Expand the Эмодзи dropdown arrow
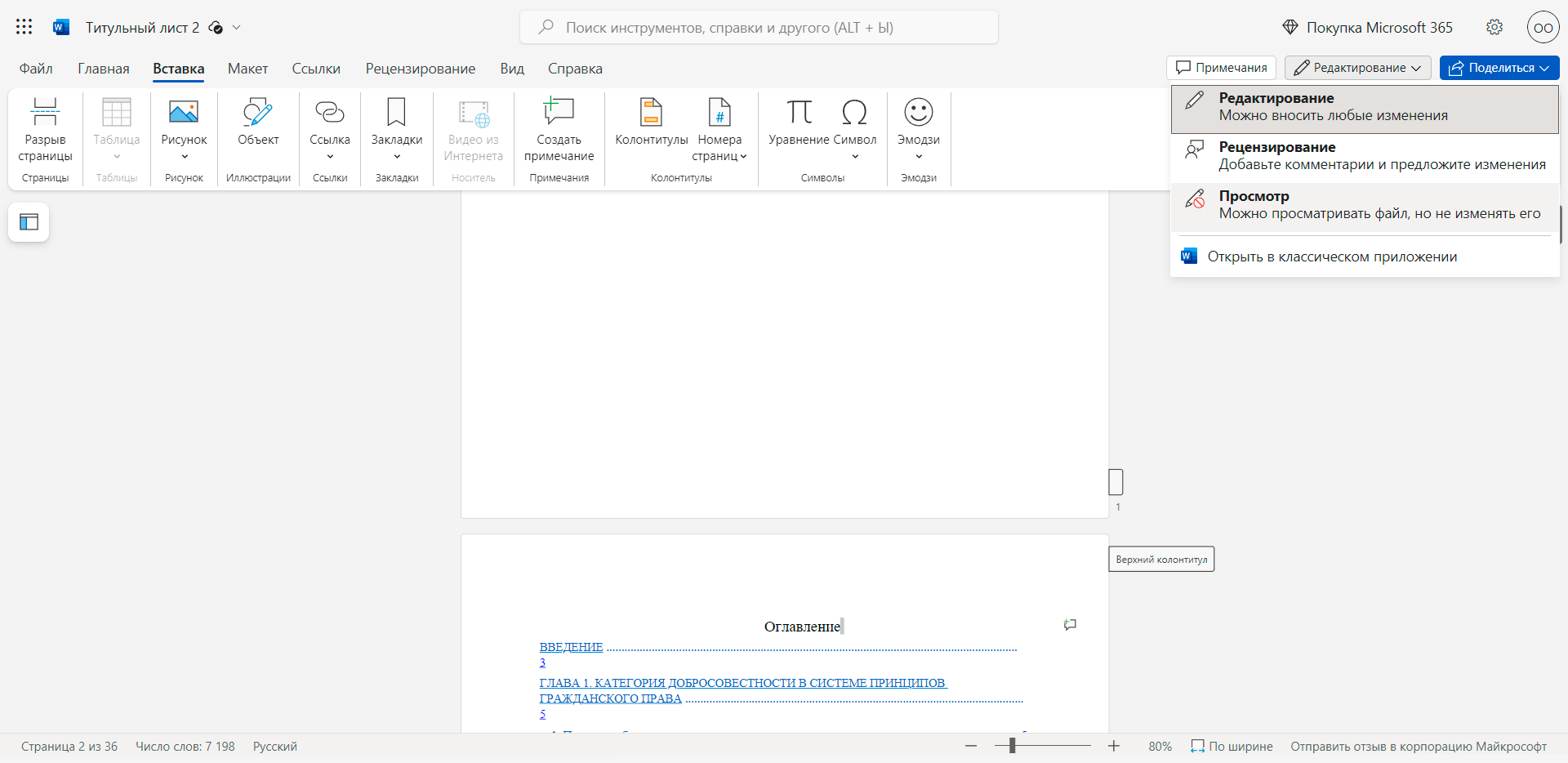1568x763 pixels. point(919,157)
